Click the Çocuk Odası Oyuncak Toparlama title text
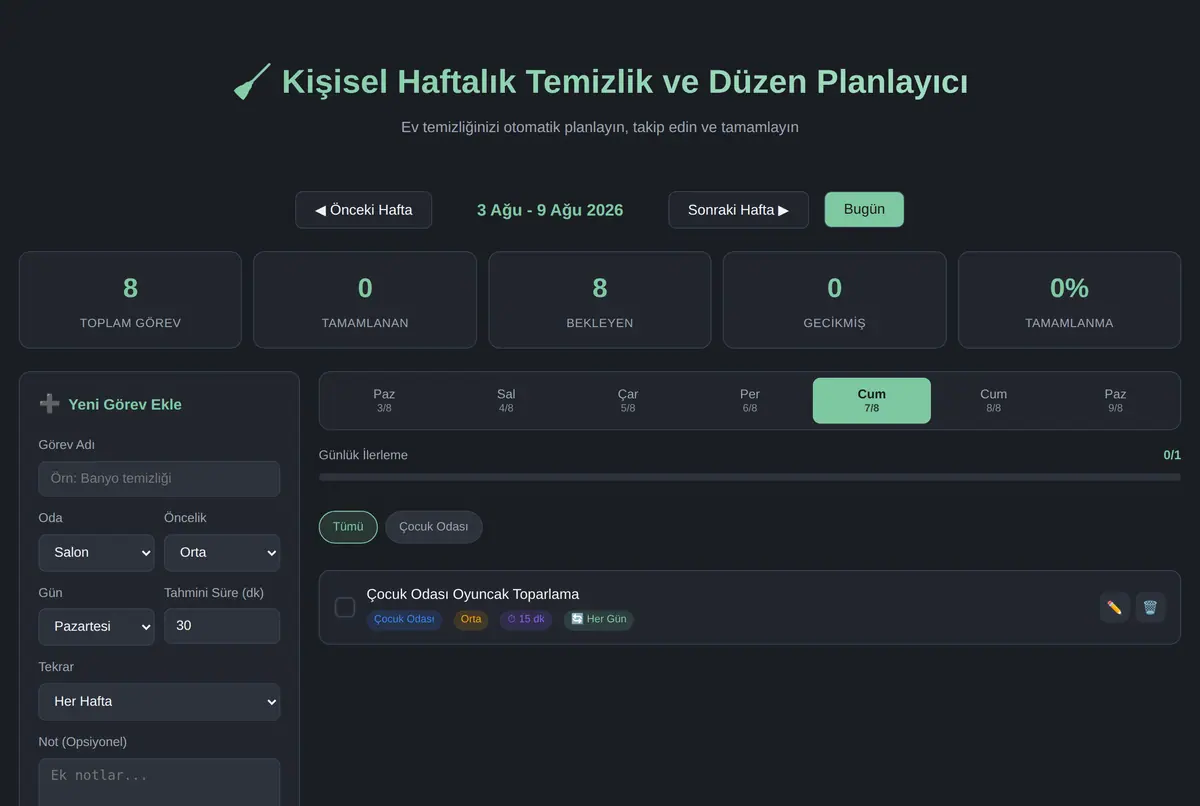This screenshot has width=1200, height=806. coord(473,594)
